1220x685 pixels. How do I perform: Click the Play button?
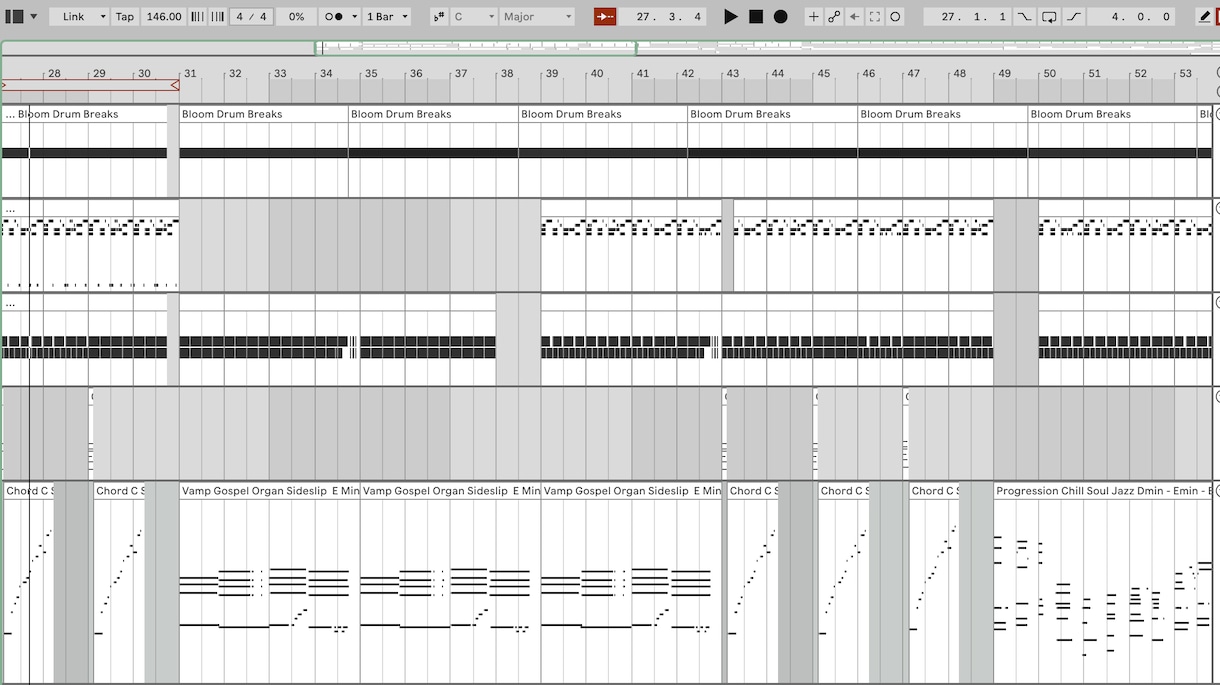[731, 16]
